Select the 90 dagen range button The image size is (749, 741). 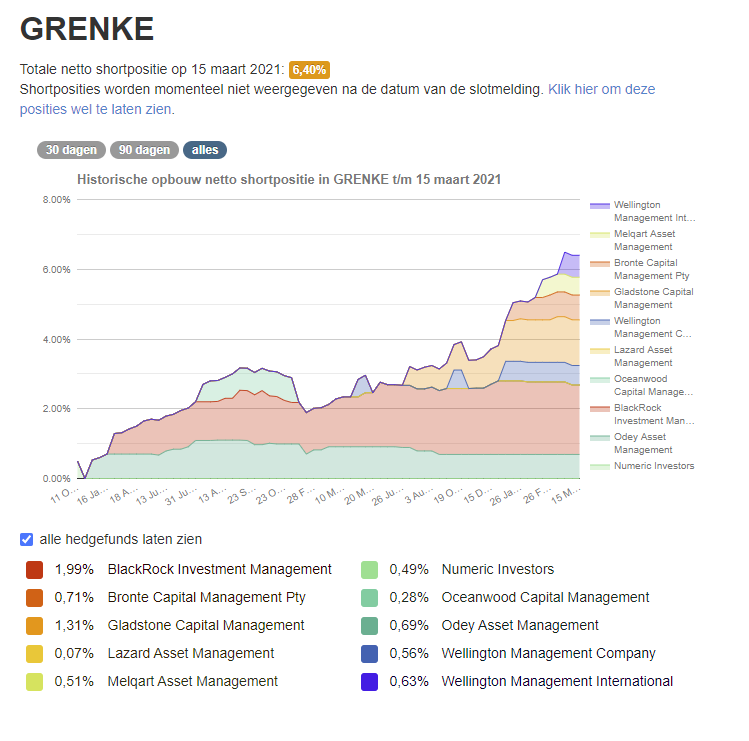pos(144,150)
